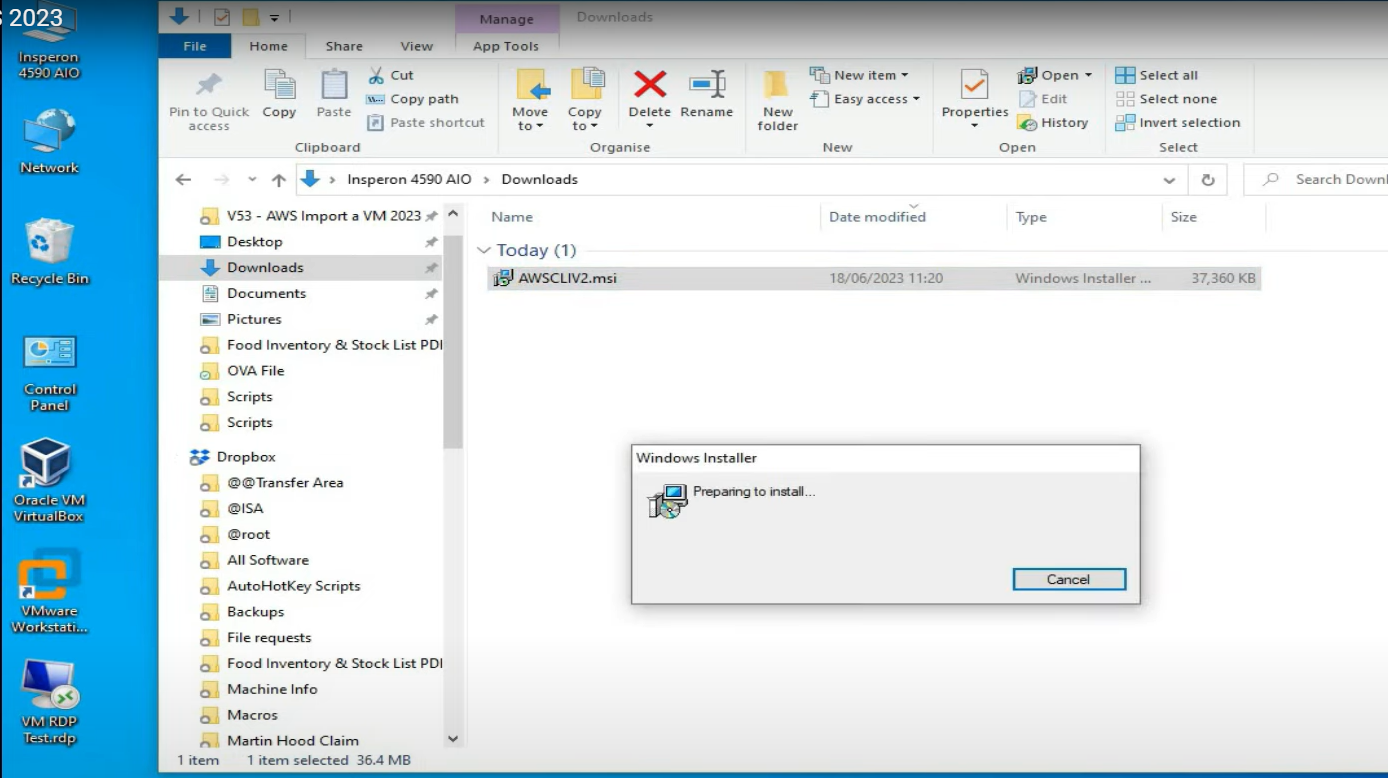1388x778 pixels.
Task: Select Desktop in navigation pane
Action: (x=254, y=242)
